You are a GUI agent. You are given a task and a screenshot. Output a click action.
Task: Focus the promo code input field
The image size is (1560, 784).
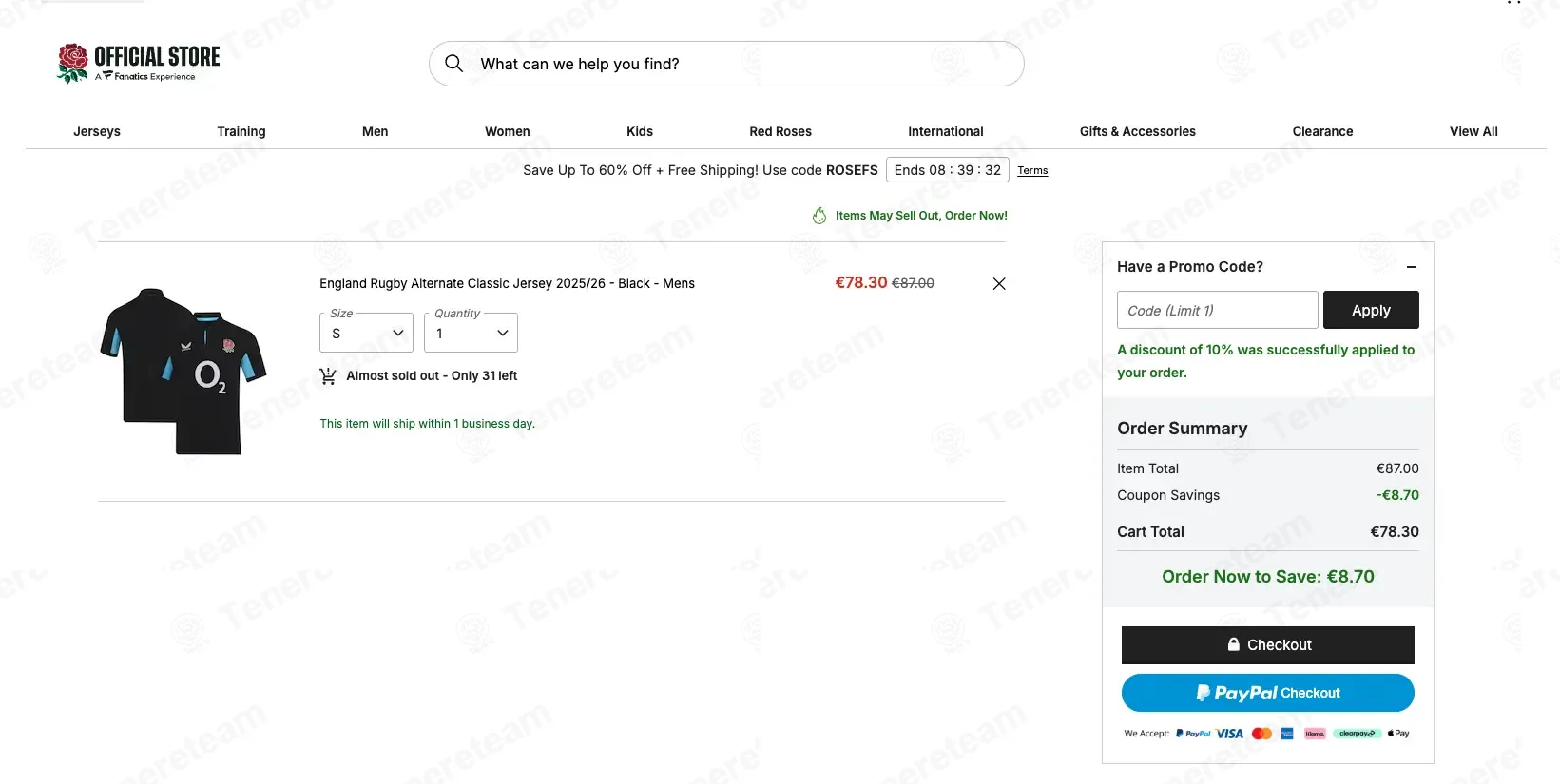[1218, 310]
